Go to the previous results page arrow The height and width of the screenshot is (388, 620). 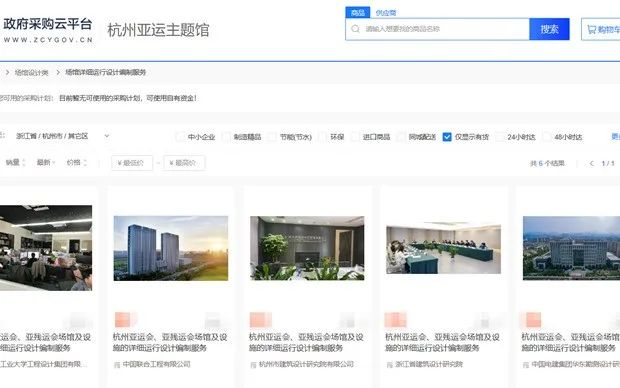point(592,163)
